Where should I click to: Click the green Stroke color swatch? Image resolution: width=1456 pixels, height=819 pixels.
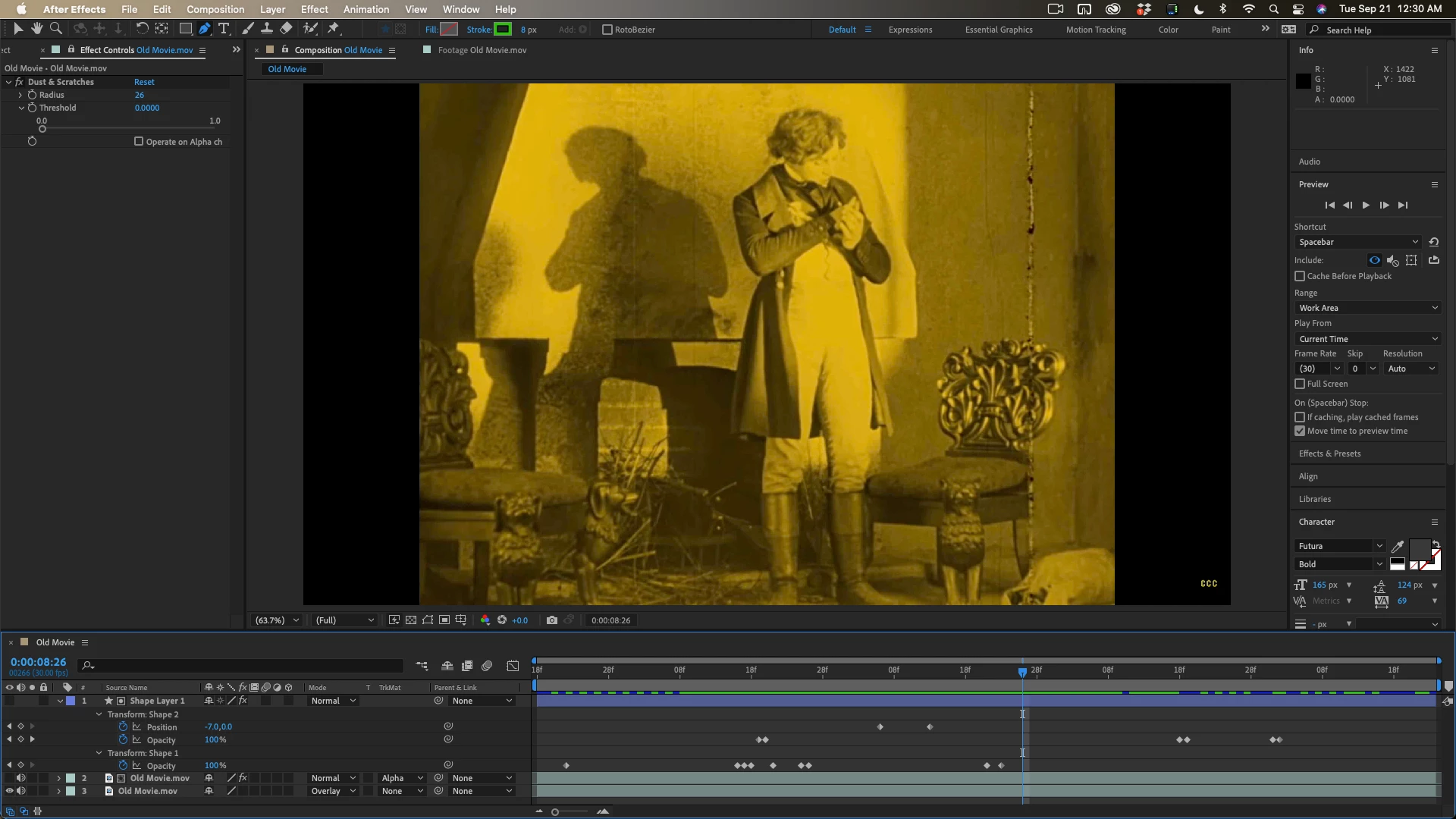point(503,30)
